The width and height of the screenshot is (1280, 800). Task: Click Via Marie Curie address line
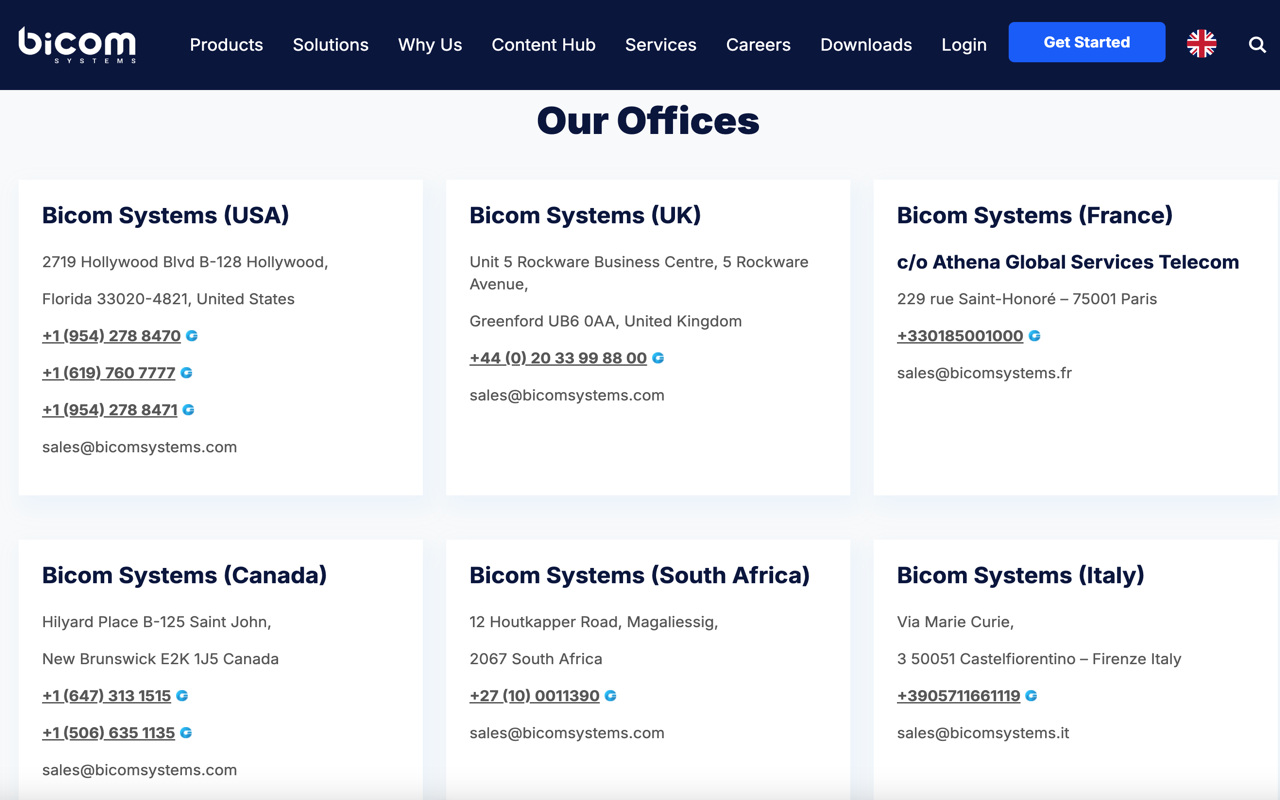pyautogui.click(x=955, y=622)
